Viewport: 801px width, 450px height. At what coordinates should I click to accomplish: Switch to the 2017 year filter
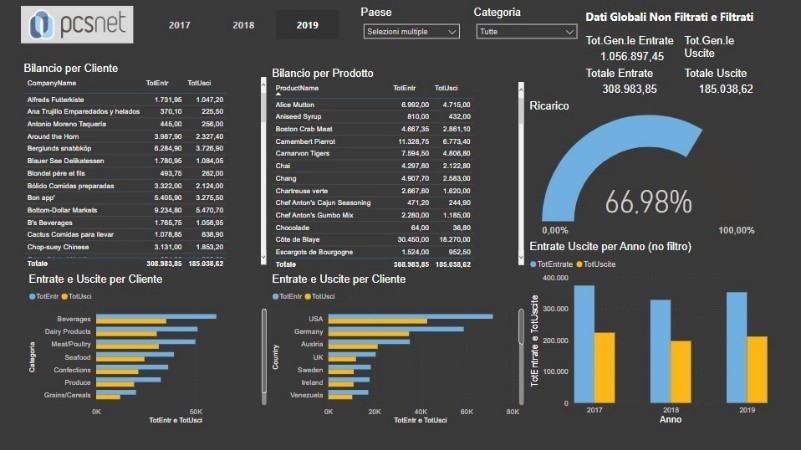[179, 24]
